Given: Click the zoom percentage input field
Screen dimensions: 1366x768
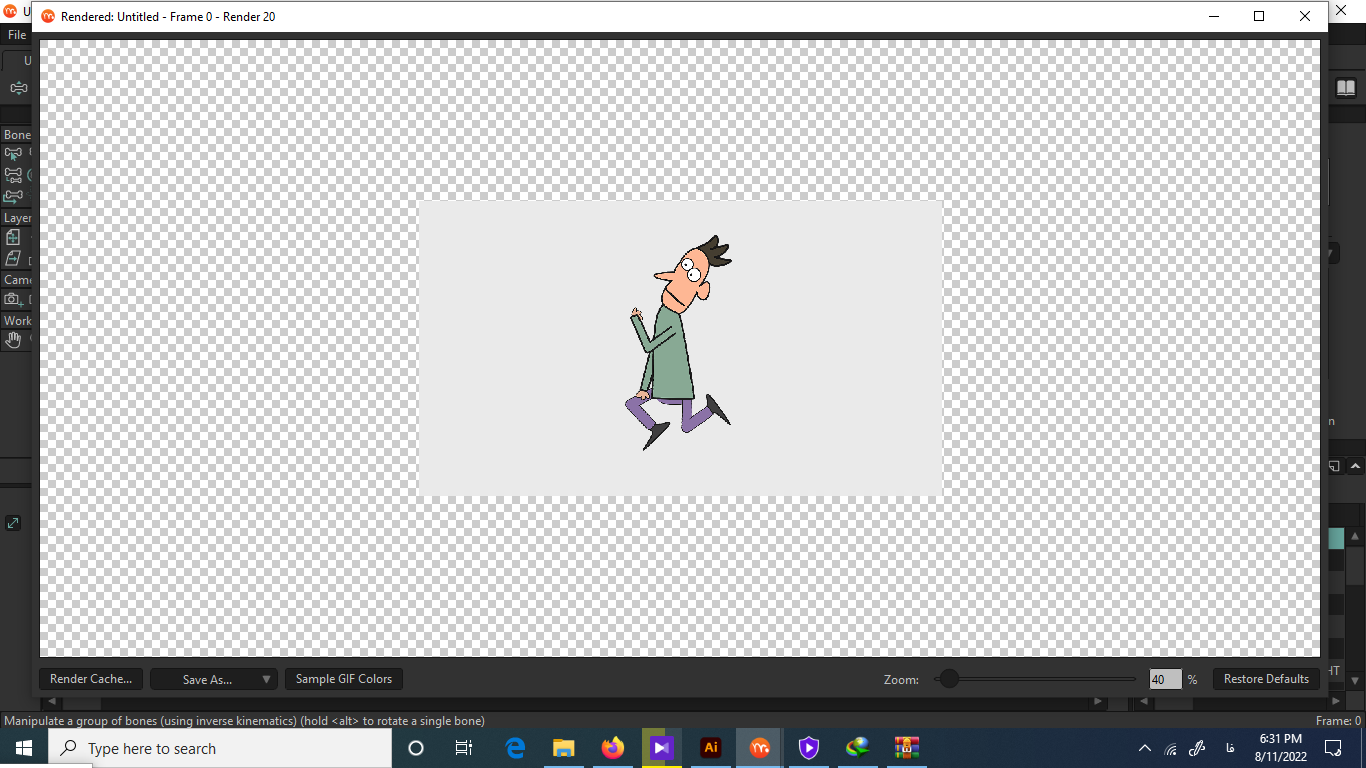Looking at the screenshot, I should click(x=1165, y=680).
